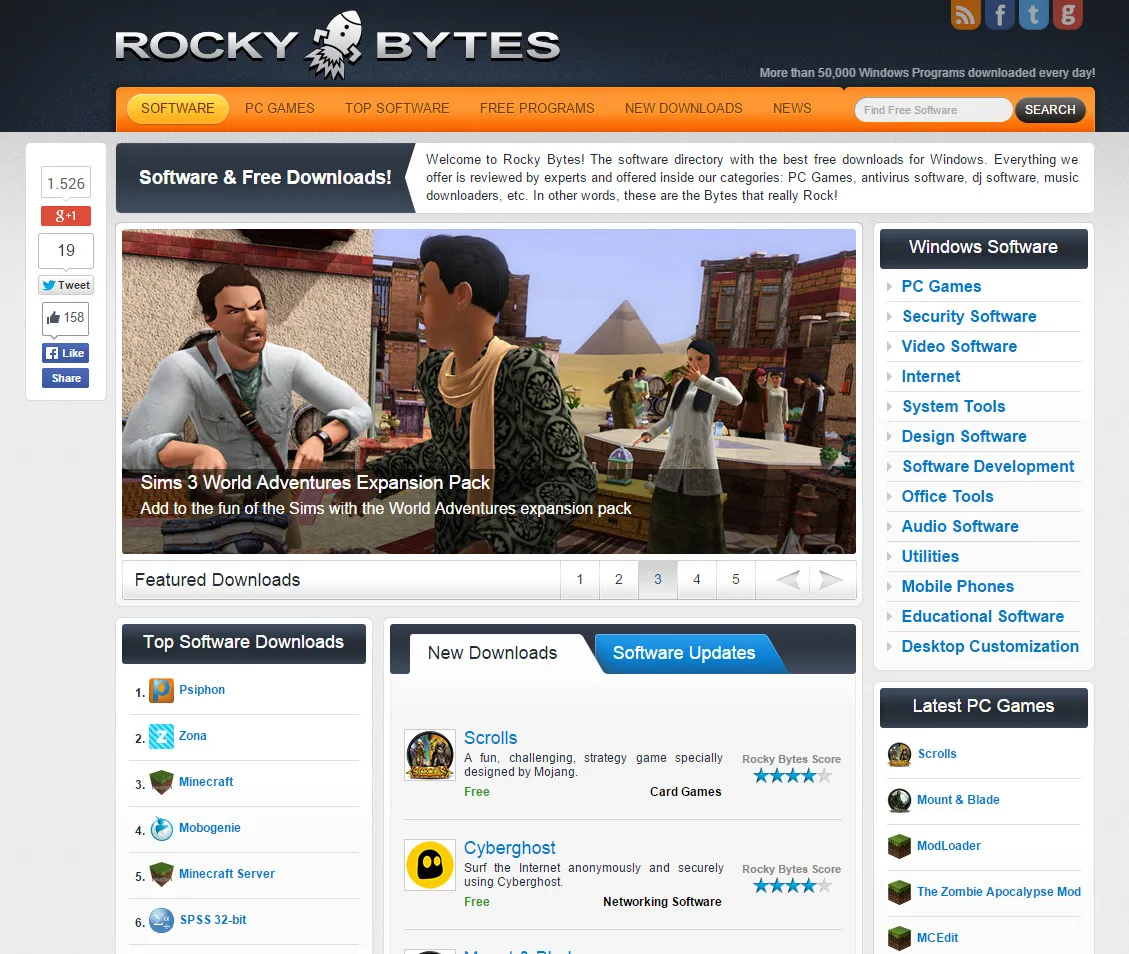1129x954 pixels.
Task: Rate Scrolls using its Rocky Bytes Score stars
Action: (791, 775)
